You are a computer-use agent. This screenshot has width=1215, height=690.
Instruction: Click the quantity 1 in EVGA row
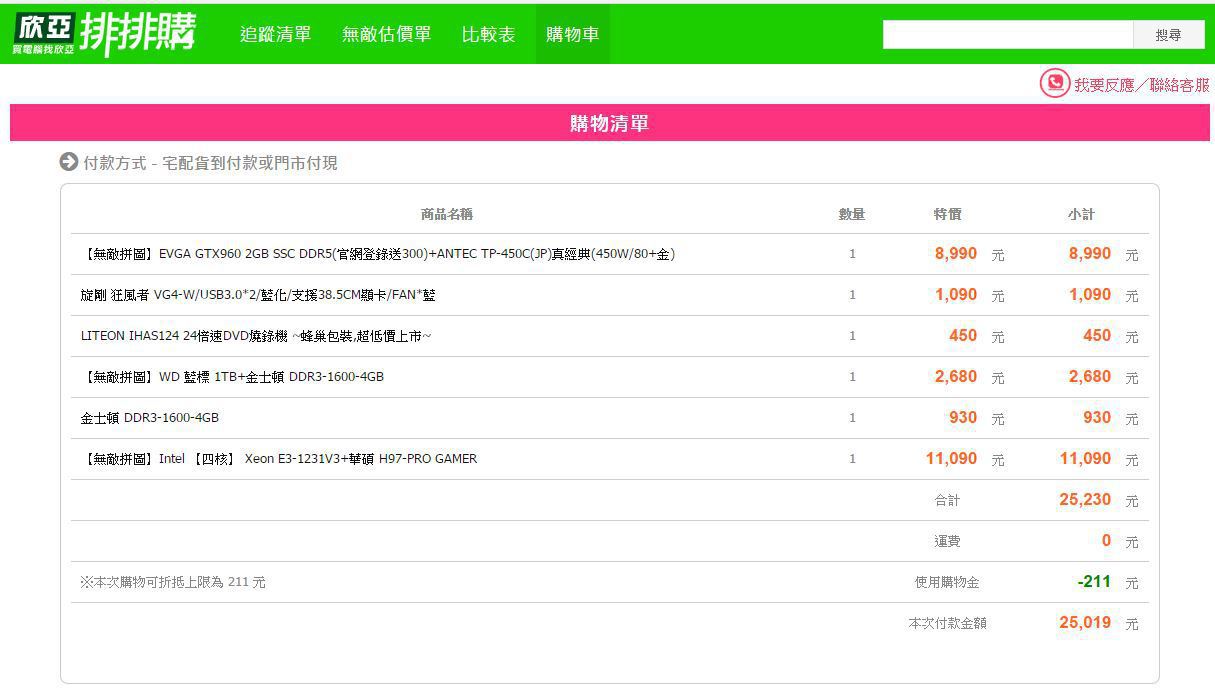pyautogui.click(x=852, y=254)
